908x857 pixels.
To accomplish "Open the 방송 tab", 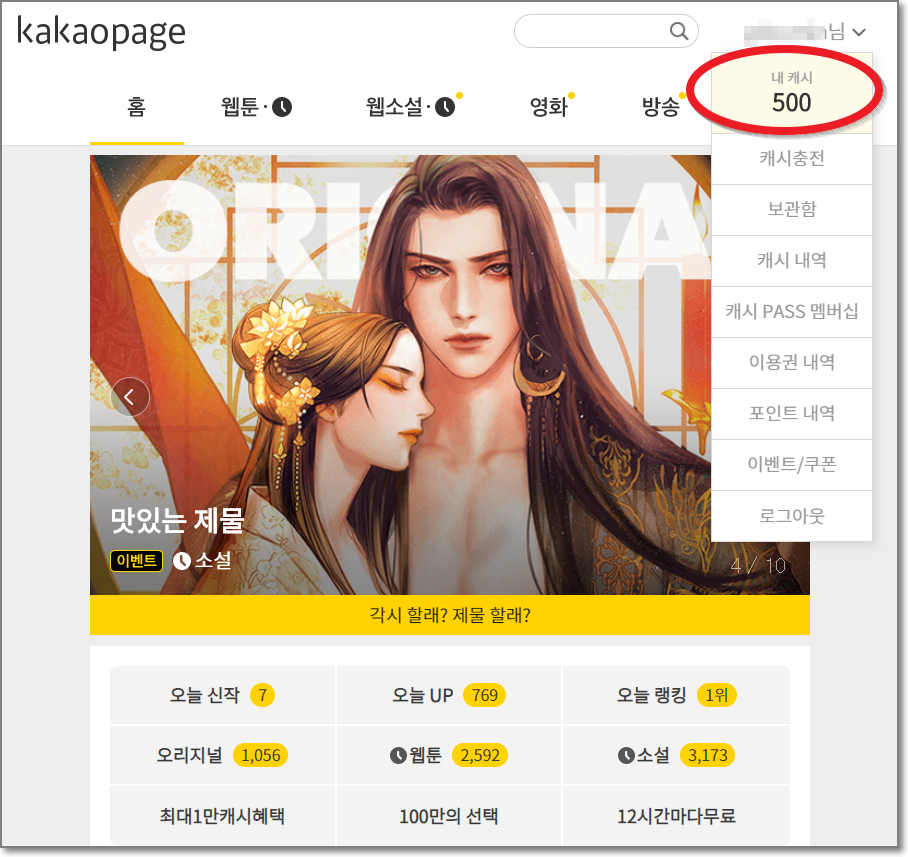I will pos(660,107).
